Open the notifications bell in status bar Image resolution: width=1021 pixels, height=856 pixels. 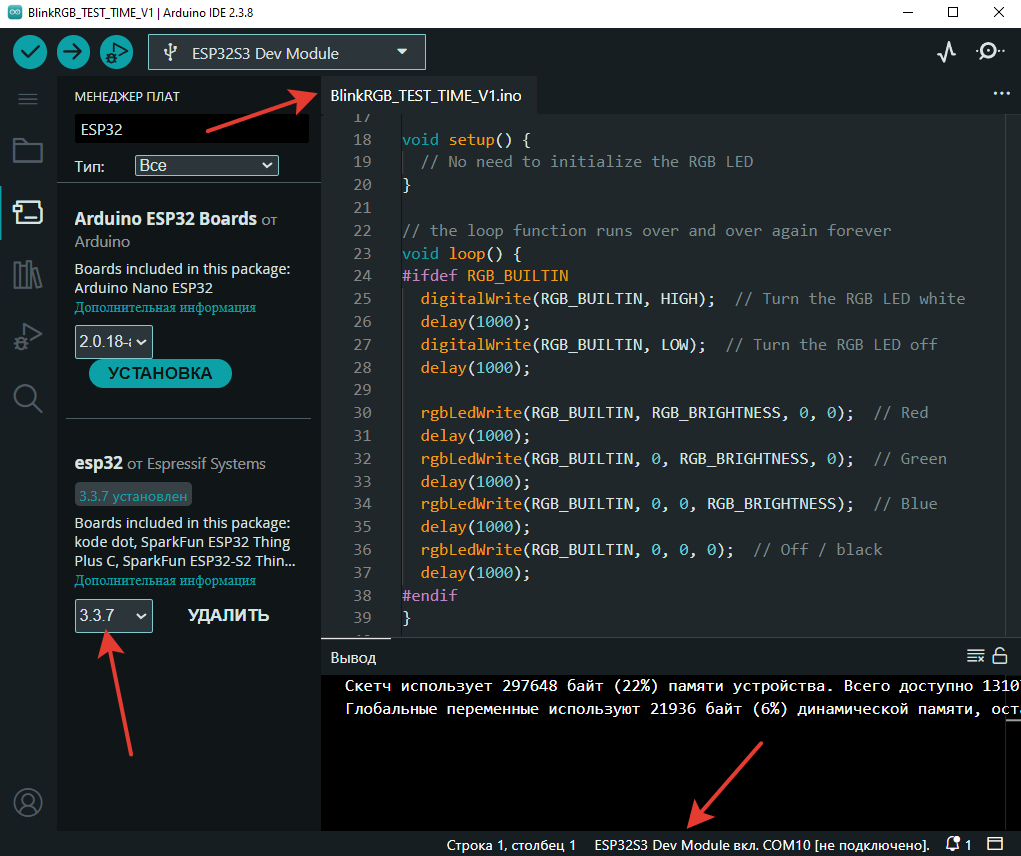(957, 844)
